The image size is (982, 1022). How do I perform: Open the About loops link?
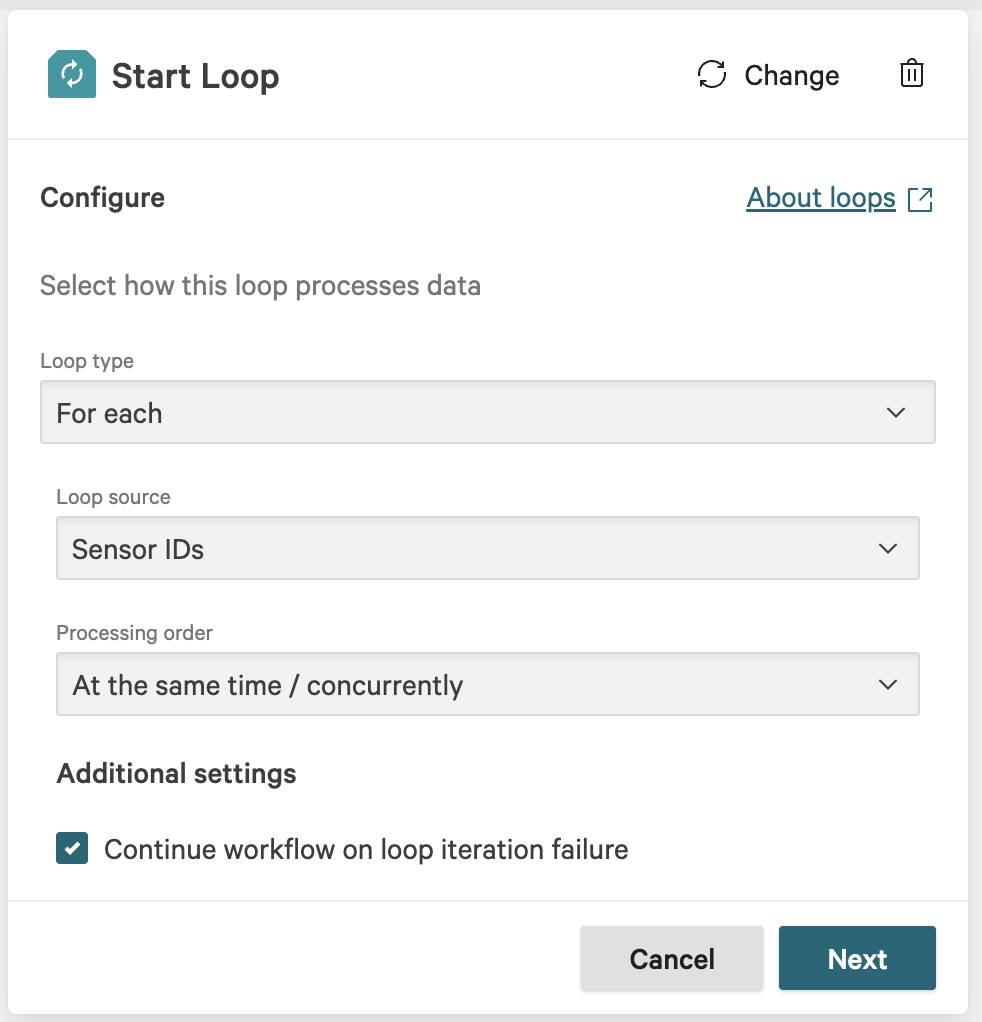[x=821, y=198]
